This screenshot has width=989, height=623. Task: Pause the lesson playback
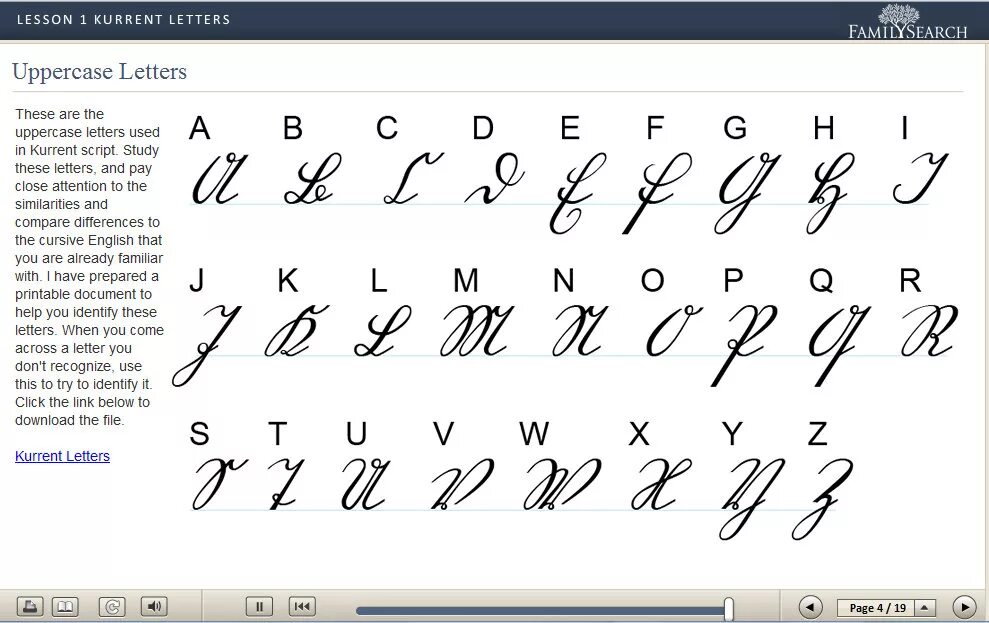coord(259,607)
